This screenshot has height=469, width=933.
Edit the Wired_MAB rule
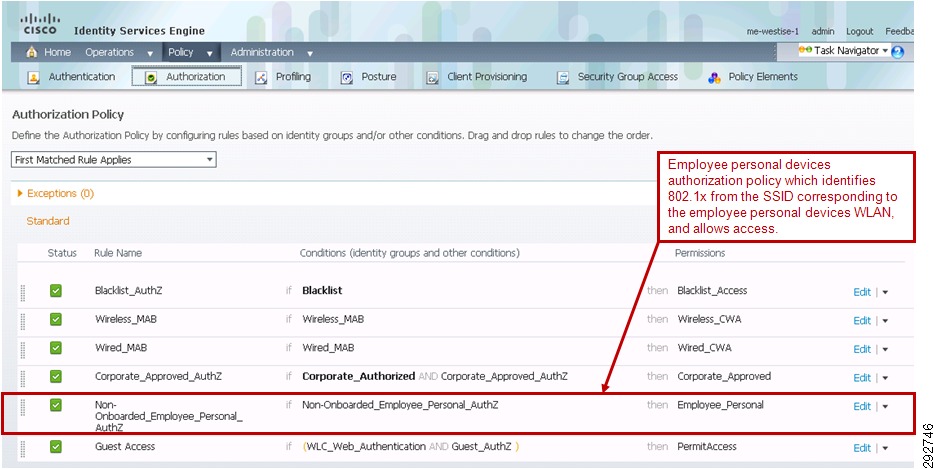click(x=862, y=349)
